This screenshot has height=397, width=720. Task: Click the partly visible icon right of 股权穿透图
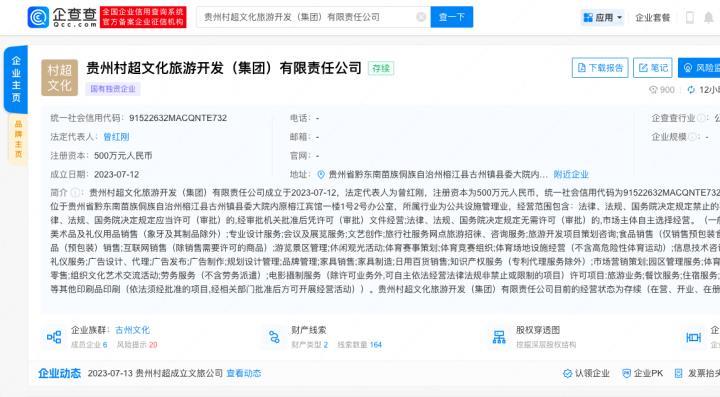pyautogui.click(x=693, y=337)
